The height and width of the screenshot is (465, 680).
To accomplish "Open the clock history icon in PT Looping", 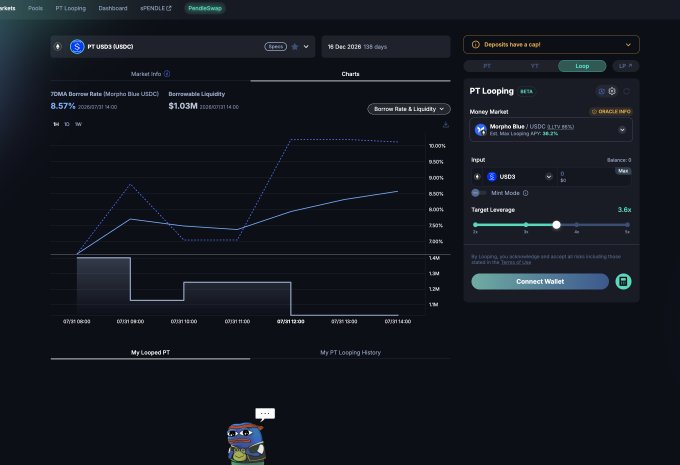I will [601, 91].
